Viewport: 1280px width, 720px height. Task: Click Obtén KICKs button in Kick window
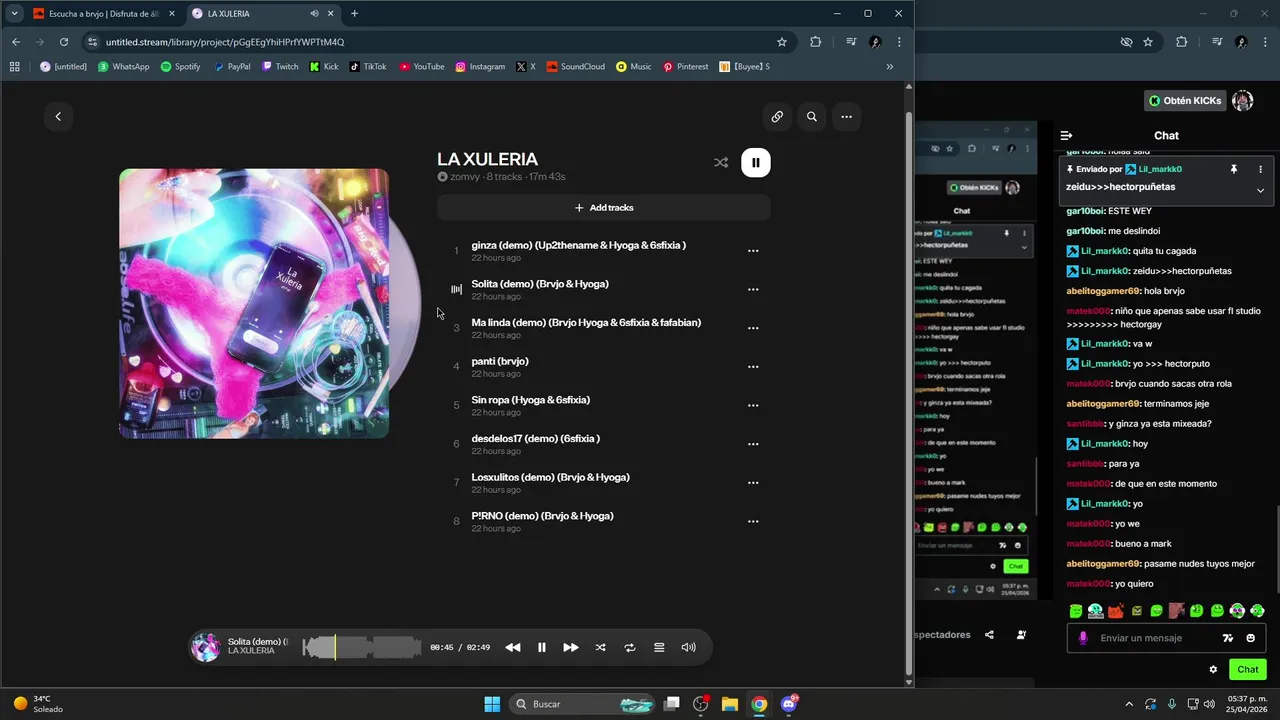[1185, 101]
